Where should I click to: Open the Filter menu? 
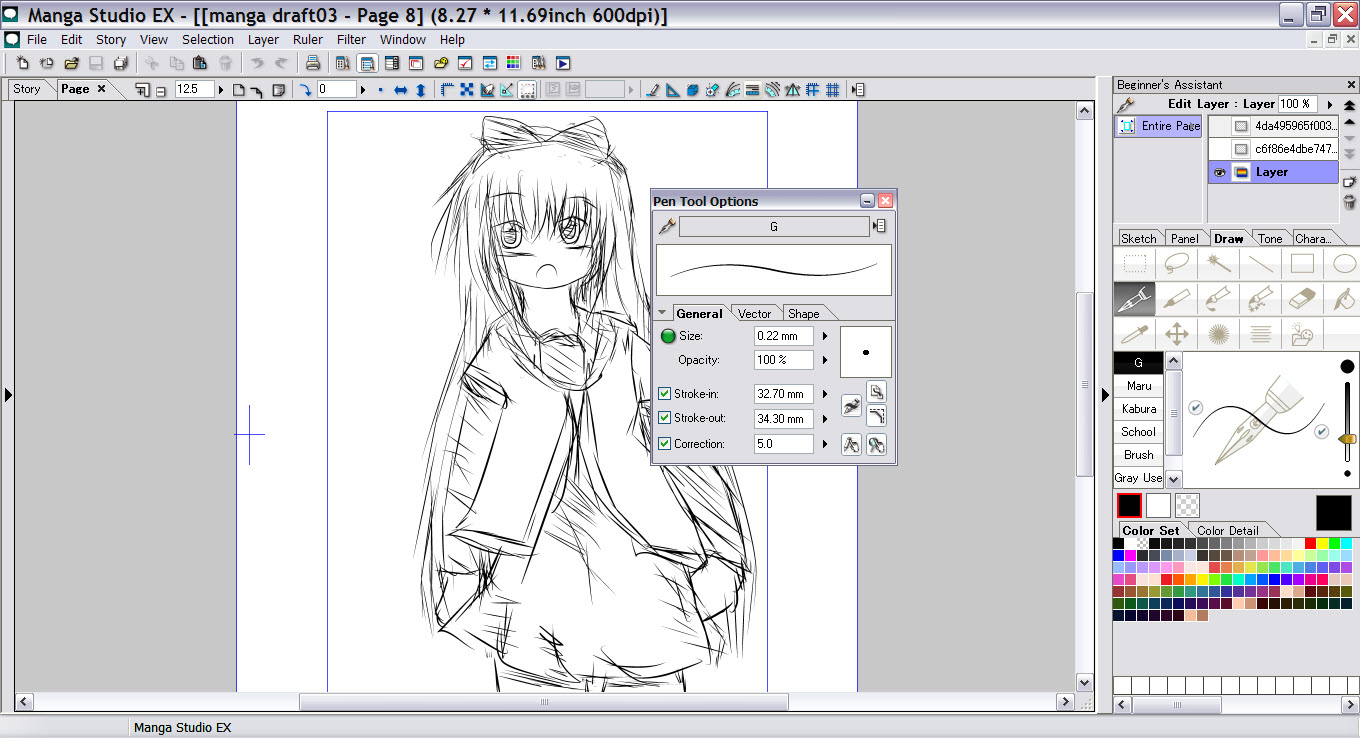[x=351, y=40]
